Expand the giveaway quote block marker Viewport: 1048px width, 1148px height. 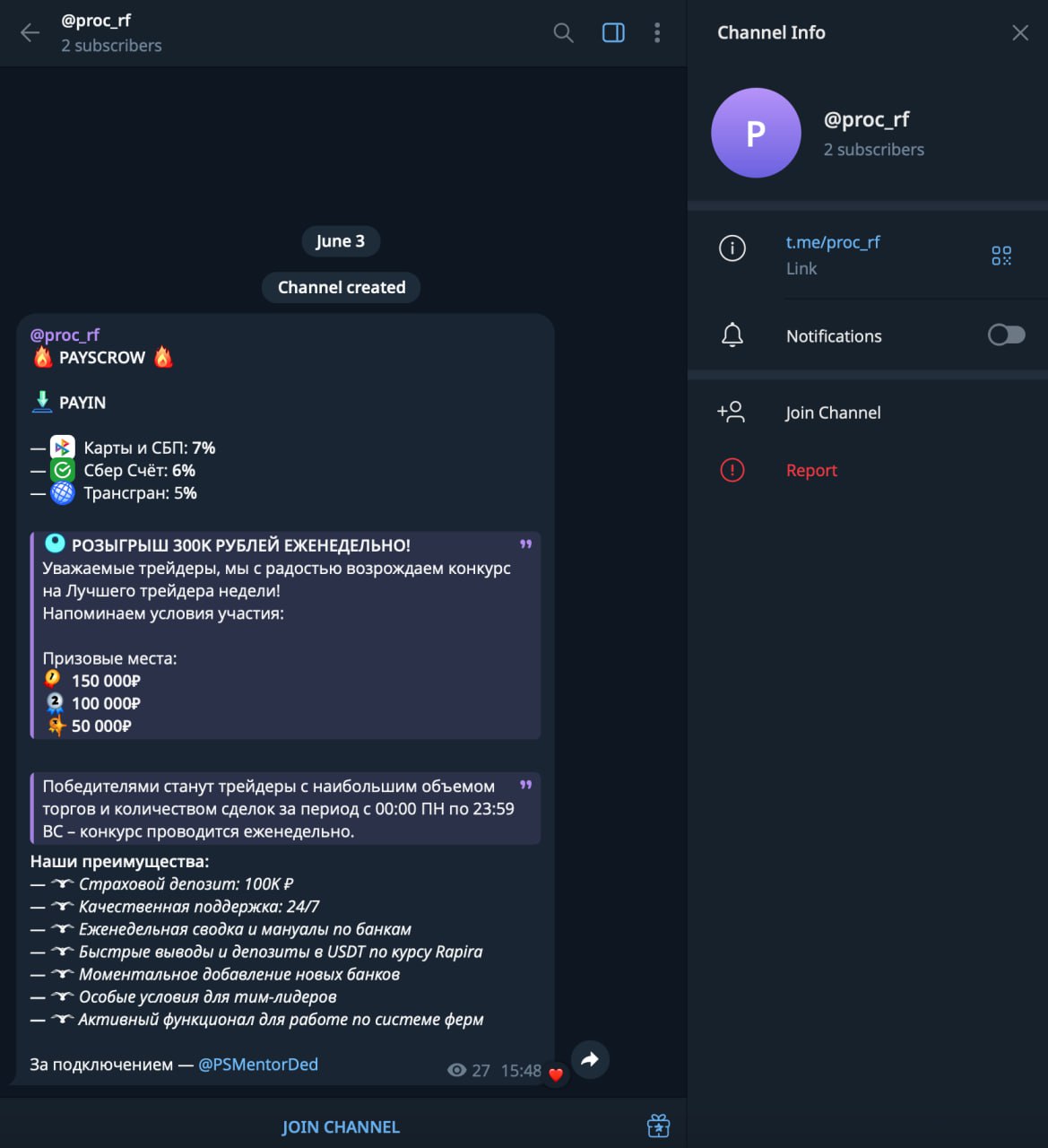(x=526, y=544)
